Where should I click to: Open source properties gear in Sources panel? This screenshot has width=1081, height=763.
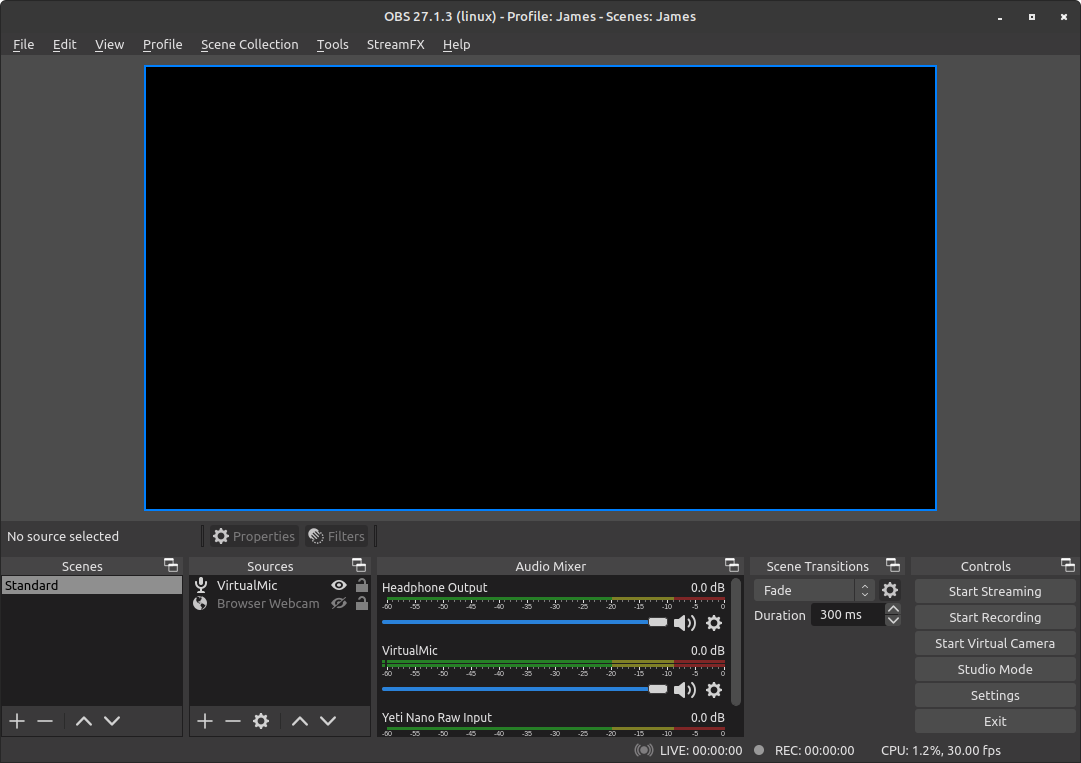(x=261, y=721)
